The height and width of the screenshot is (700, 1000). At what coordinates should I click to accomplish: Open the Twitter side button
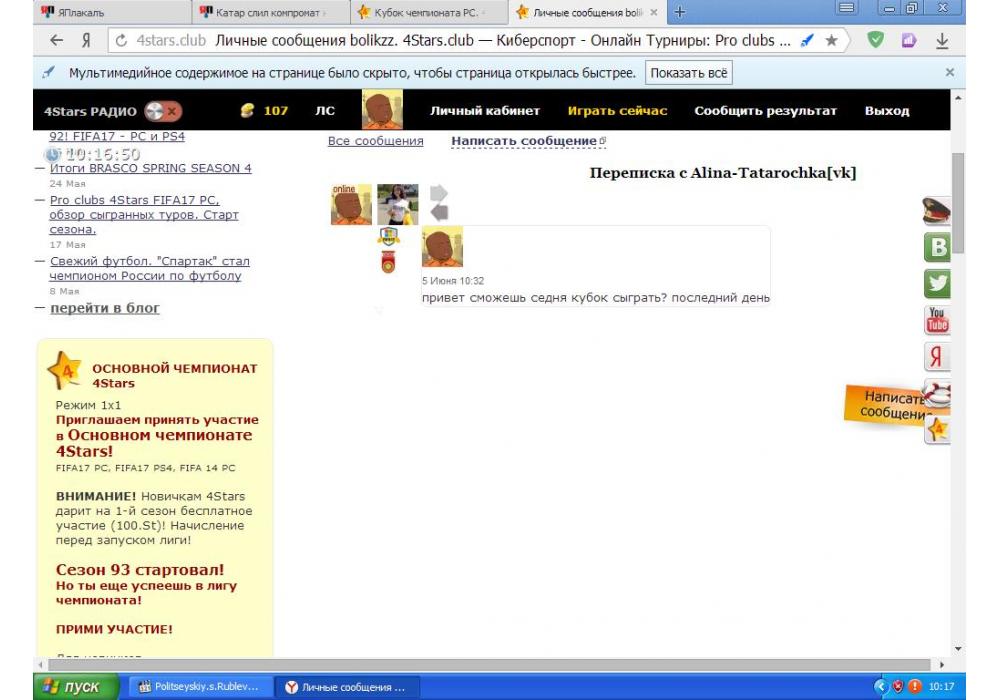pyautogui.click(x=938, y=284)
